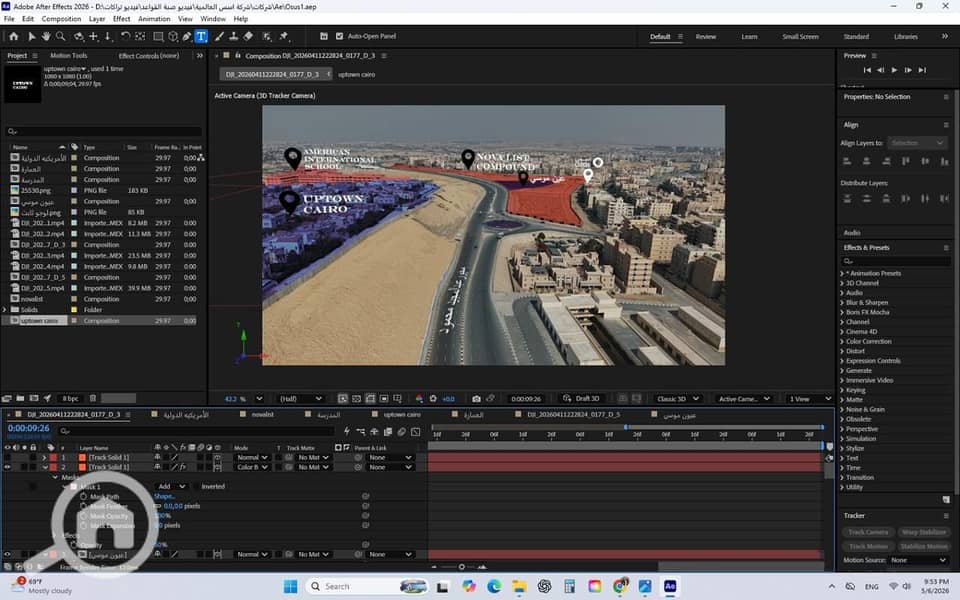
Task: Open the Show Channel color icon in viewer
Action: point(419,399)
